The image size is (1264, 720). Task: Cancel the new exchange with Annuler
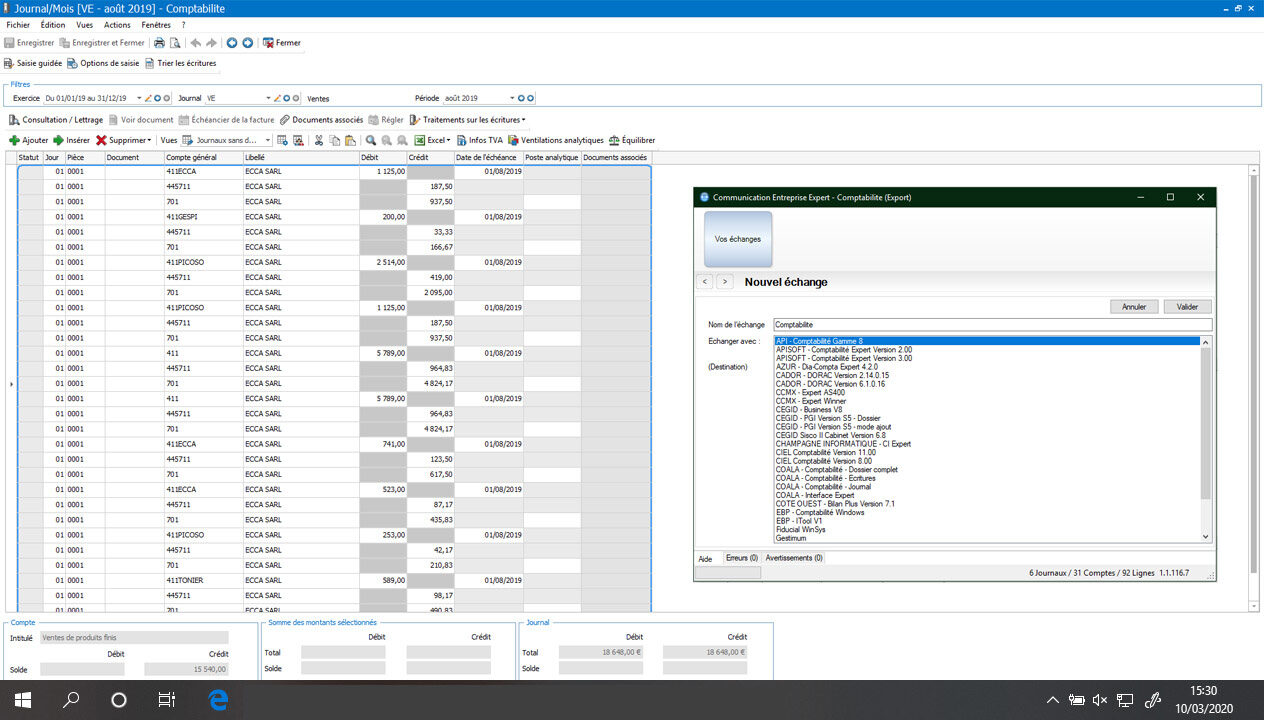(x=1134, y=306)
